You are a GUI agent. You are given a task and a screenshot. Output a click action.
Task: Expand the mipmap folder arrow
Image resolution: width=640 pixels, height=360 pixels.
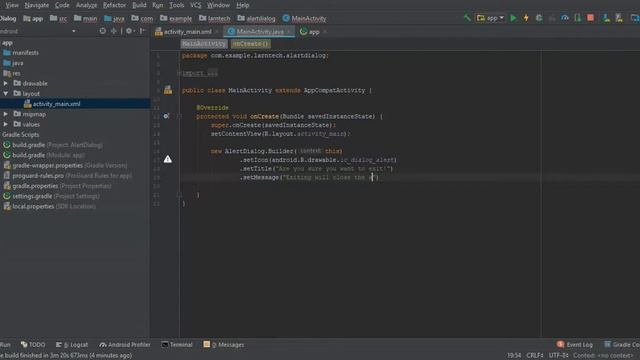click(x=6, y=114)
